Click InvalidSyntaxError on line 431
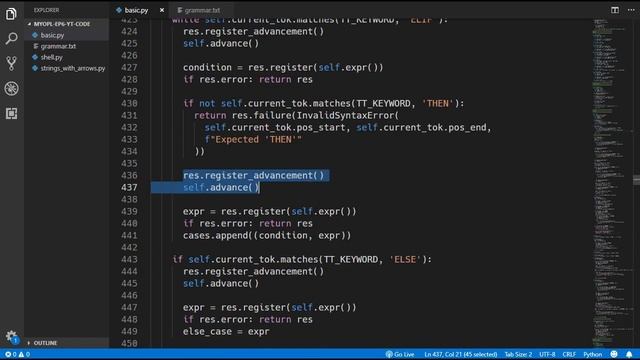Image resolution: width=640 pixels, height=360 pixels. (x=345, y=116)
